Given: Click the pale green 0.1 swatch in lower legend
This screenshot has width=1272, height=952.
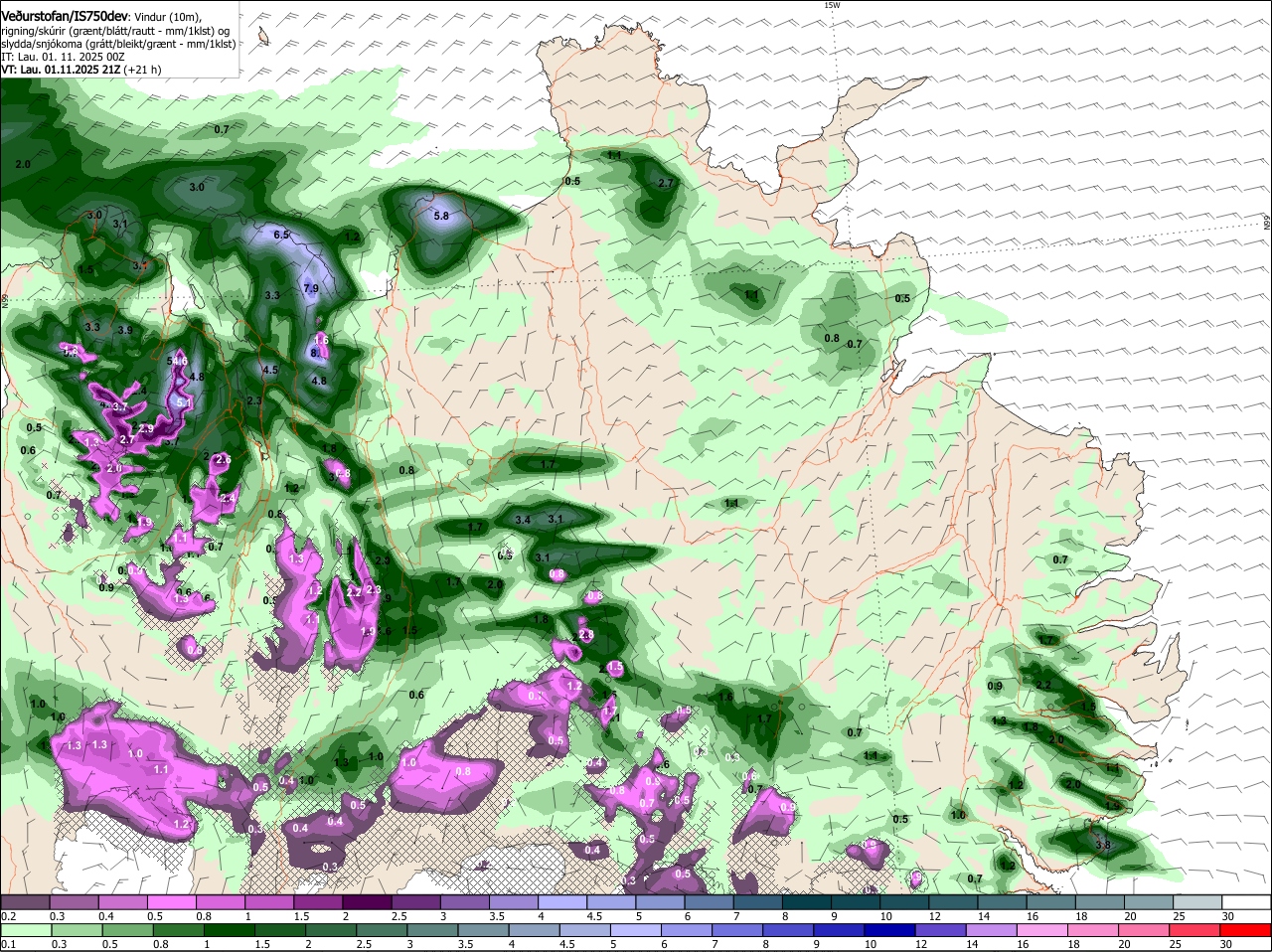Looking at the screenshot, I should [x=25, y=930].
